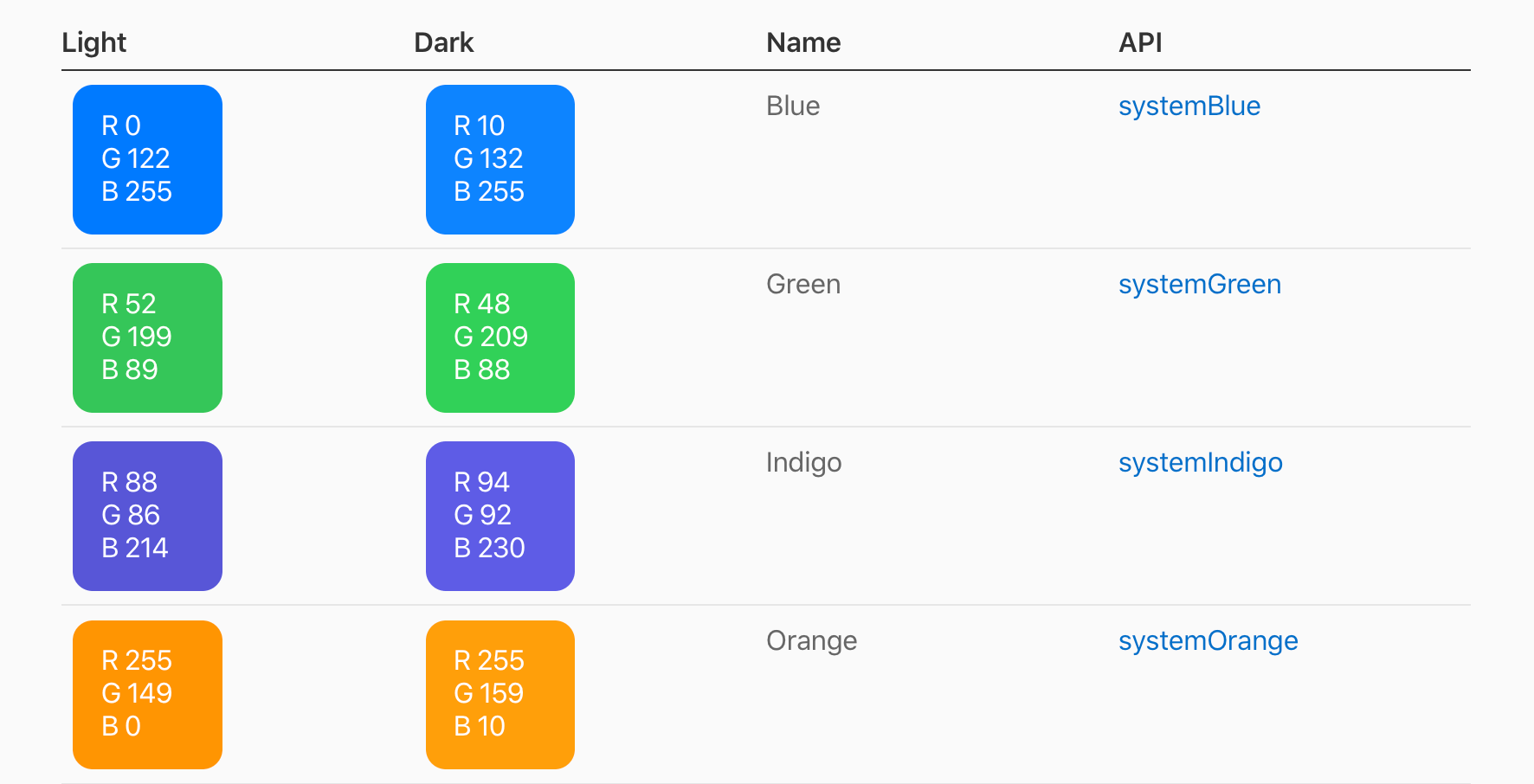This screenshot has height=784, width=1534.
Task: Select the light Orange swatch
Action: pyautogui.click(x=147, y=694)
